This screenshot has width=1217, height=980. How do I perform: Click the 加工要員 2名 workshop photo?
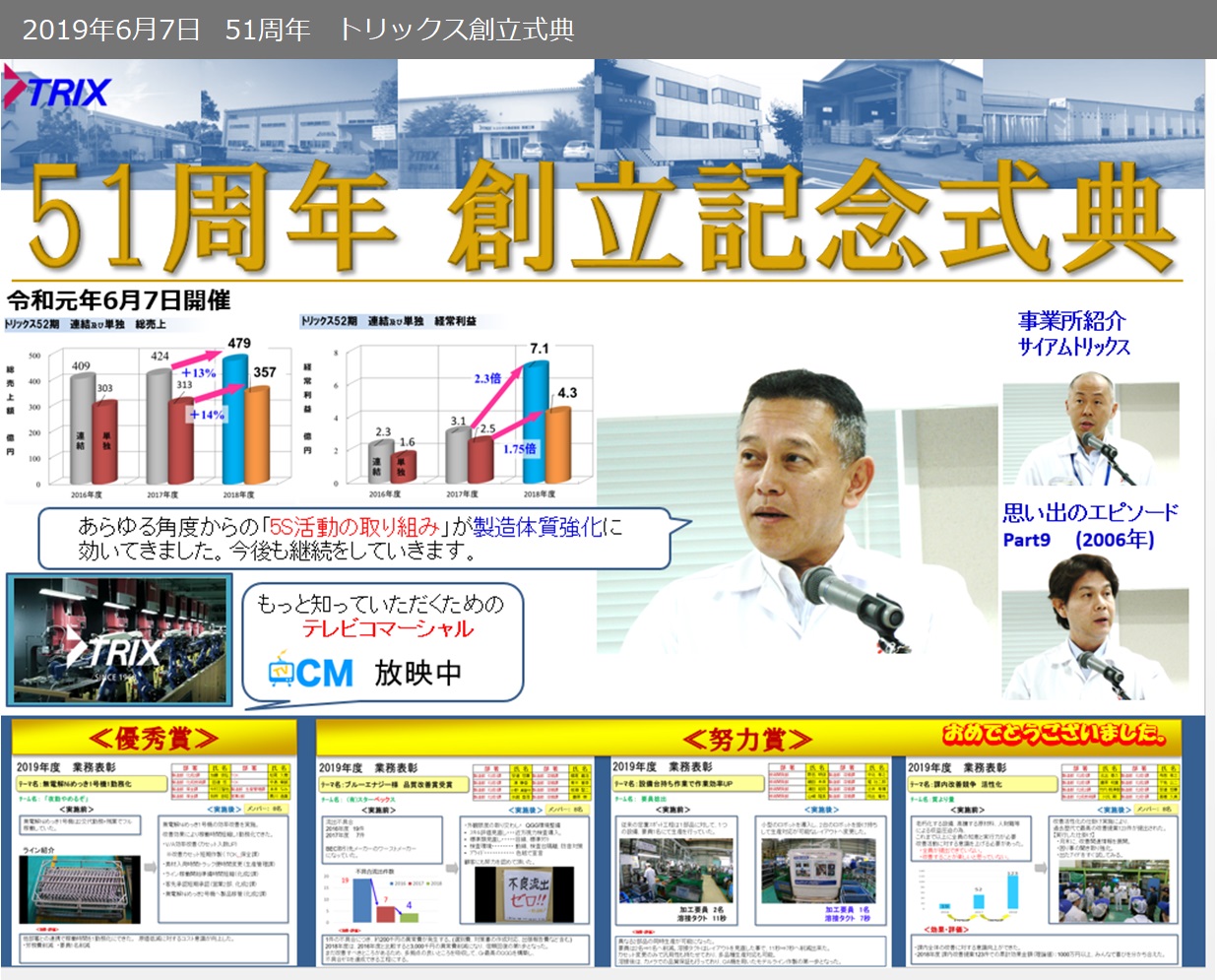(x=675, y=872)
